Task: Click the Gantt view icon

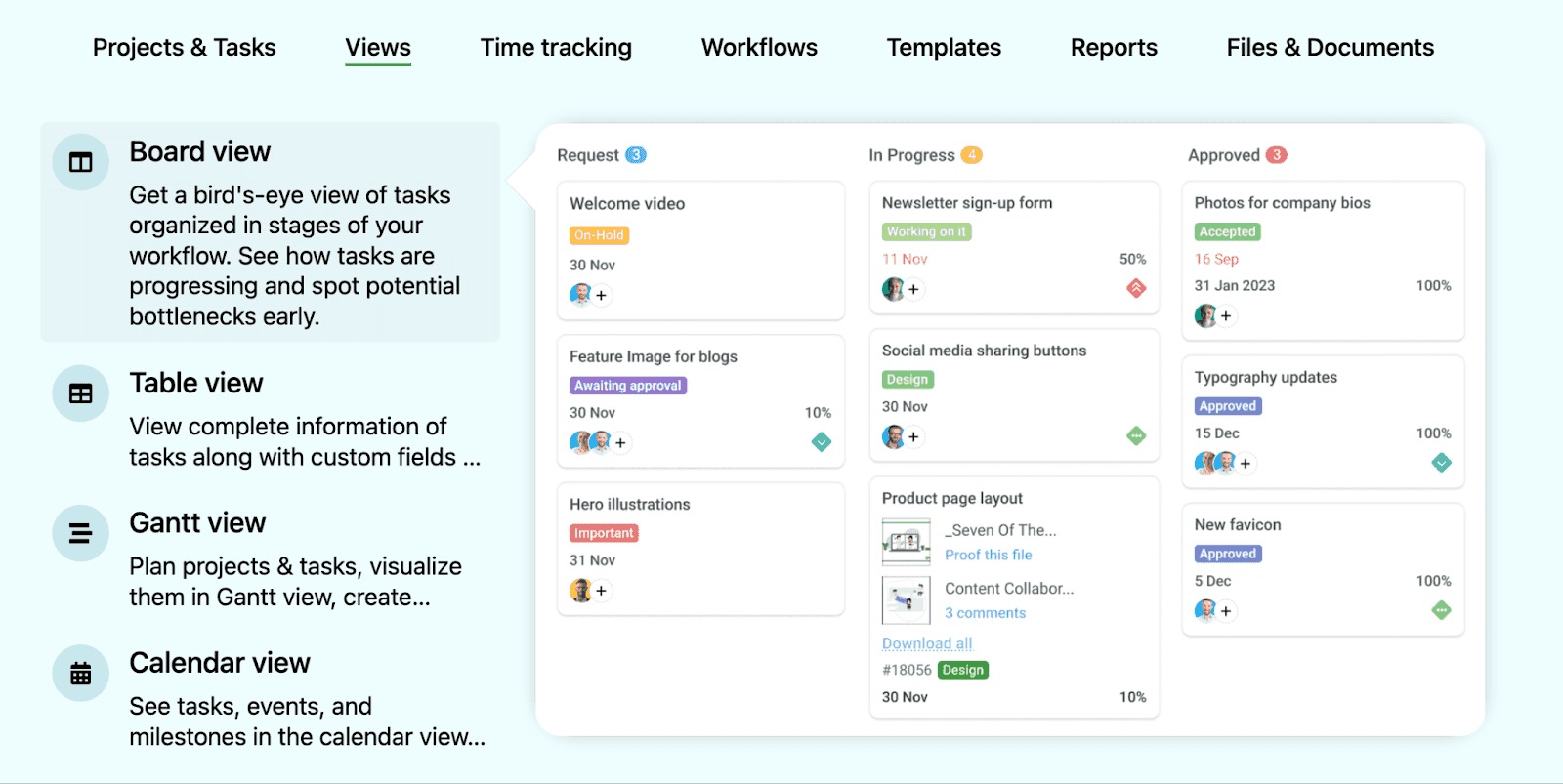Action: click(x=80, y=533)
